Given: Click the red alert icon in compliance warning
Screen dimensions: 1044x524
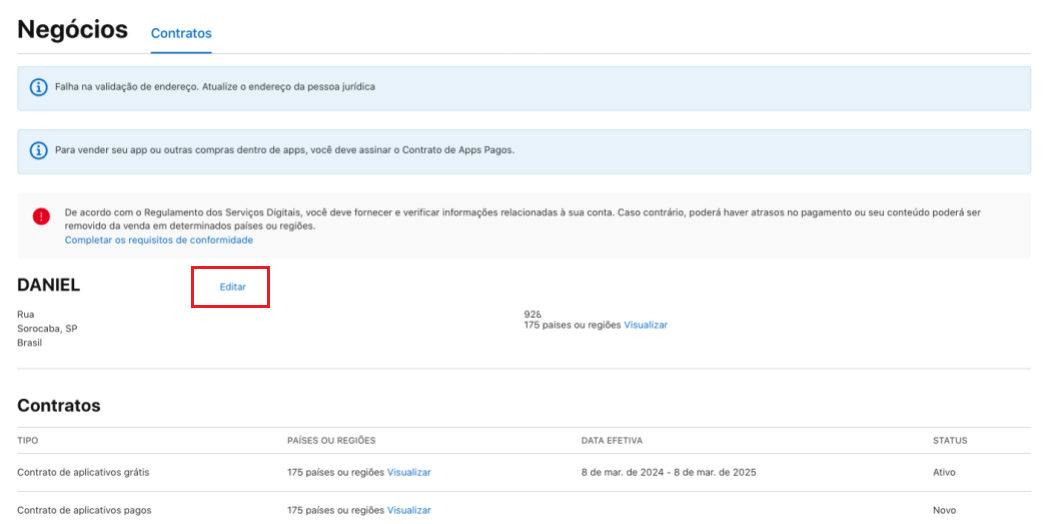Looking at the screenshot, I should [41, 216].
